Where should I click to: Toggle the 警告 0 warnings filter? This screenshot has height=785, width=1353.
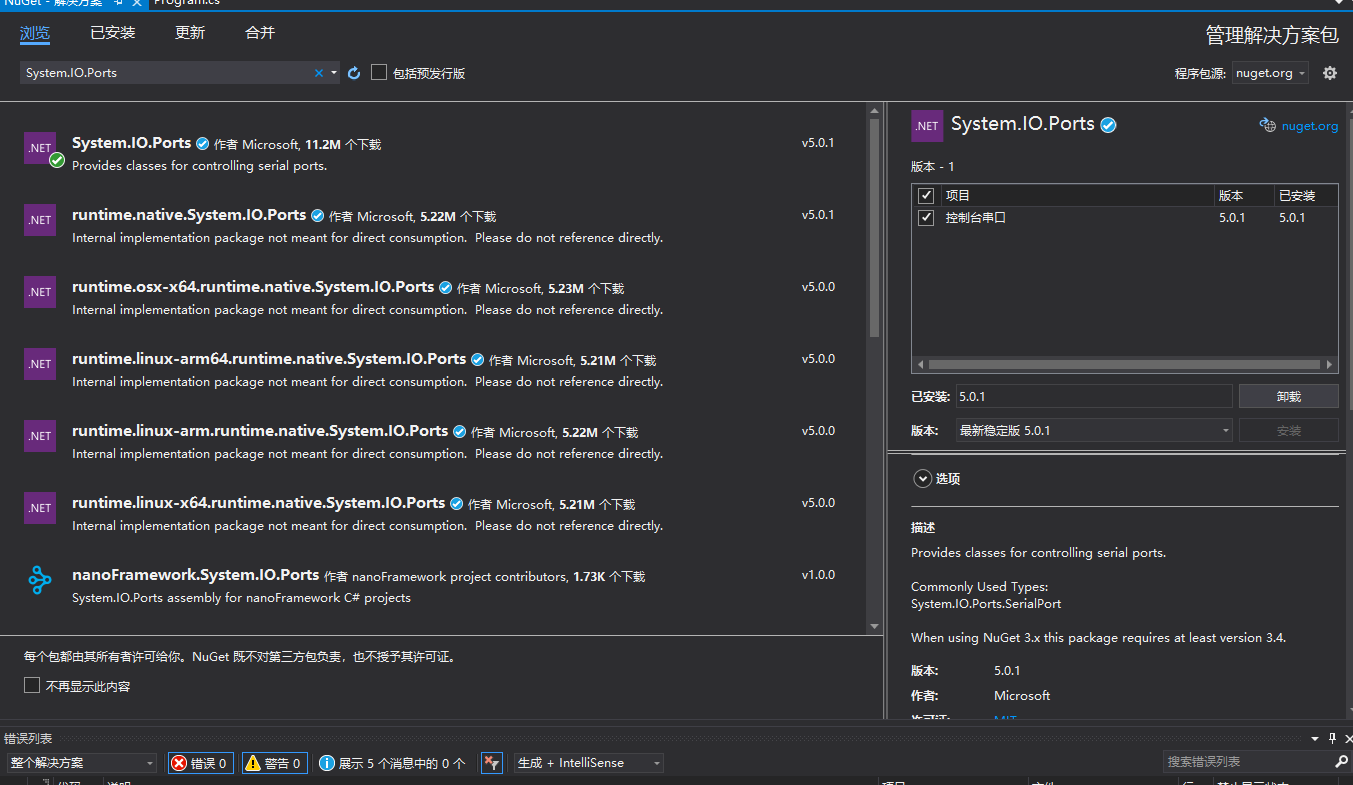274,763
